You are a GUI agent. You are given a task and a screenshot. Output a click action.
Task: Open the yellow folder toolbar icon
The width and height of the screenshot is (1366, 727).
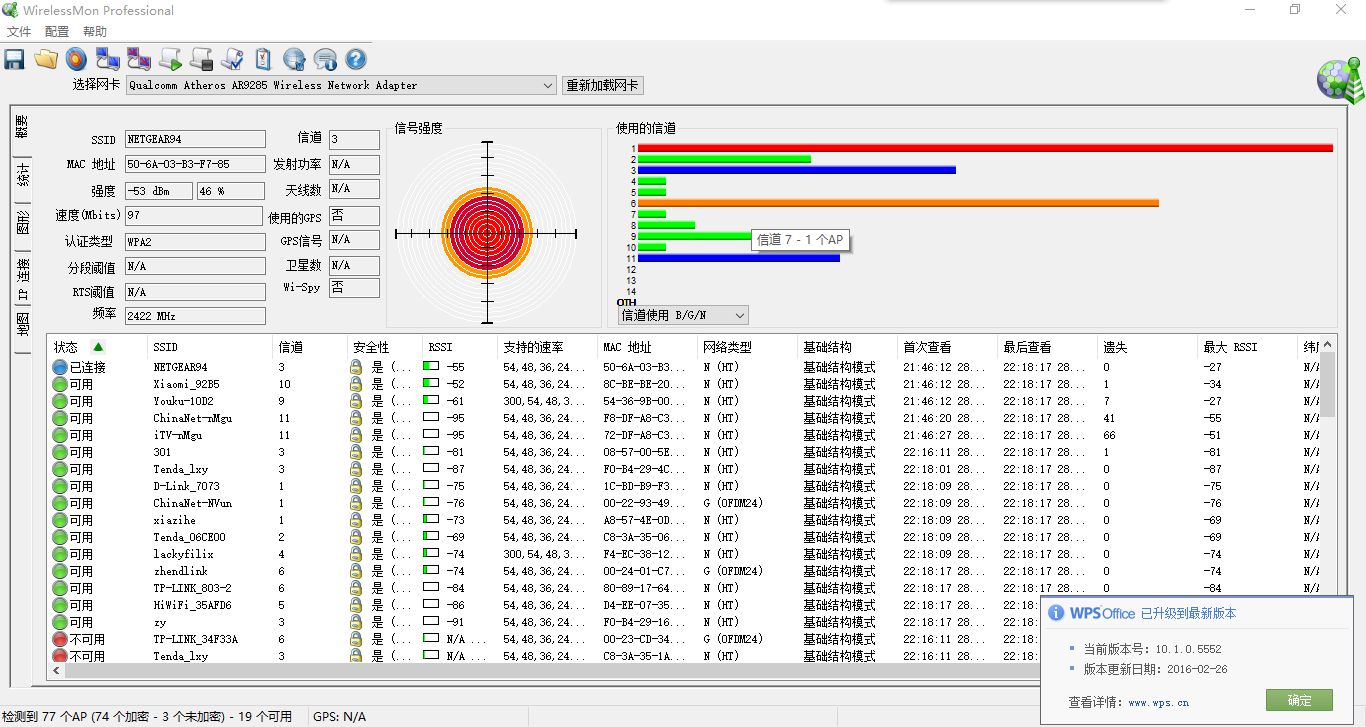(45, 59)
